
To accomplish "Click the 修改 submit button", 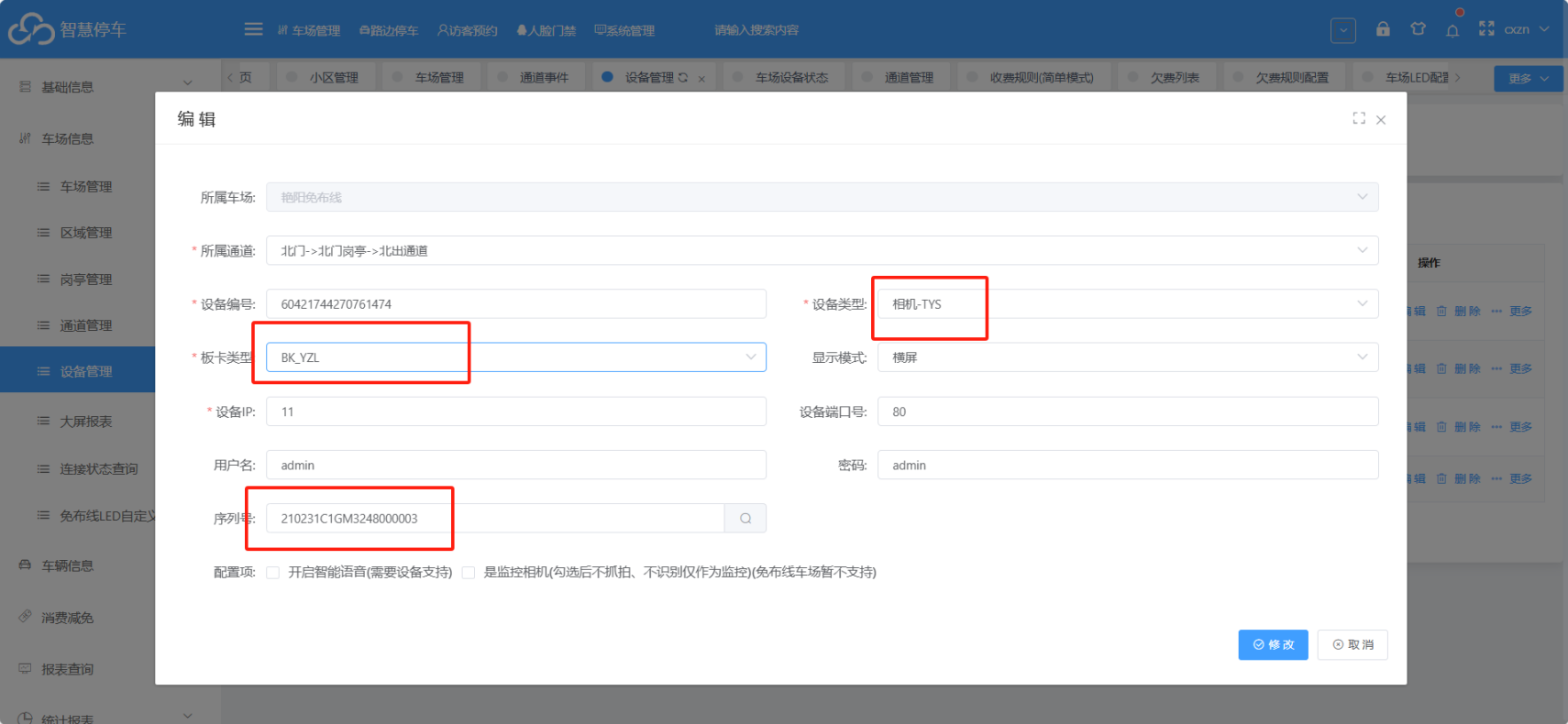I will pyautogui.click(x=1273, y=645).
